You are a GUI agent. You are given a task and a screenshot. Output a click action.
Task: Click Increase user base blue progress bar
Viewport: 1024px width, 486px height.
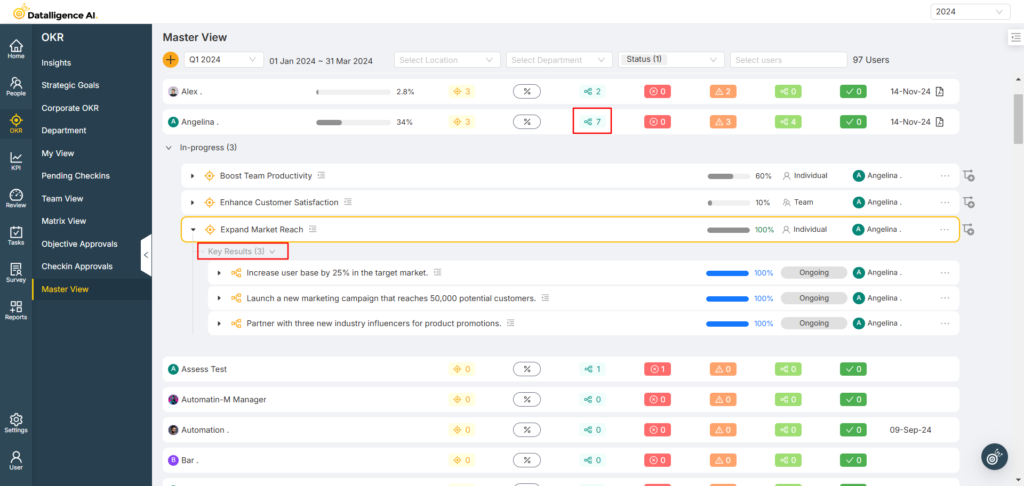tap(727, 272)
